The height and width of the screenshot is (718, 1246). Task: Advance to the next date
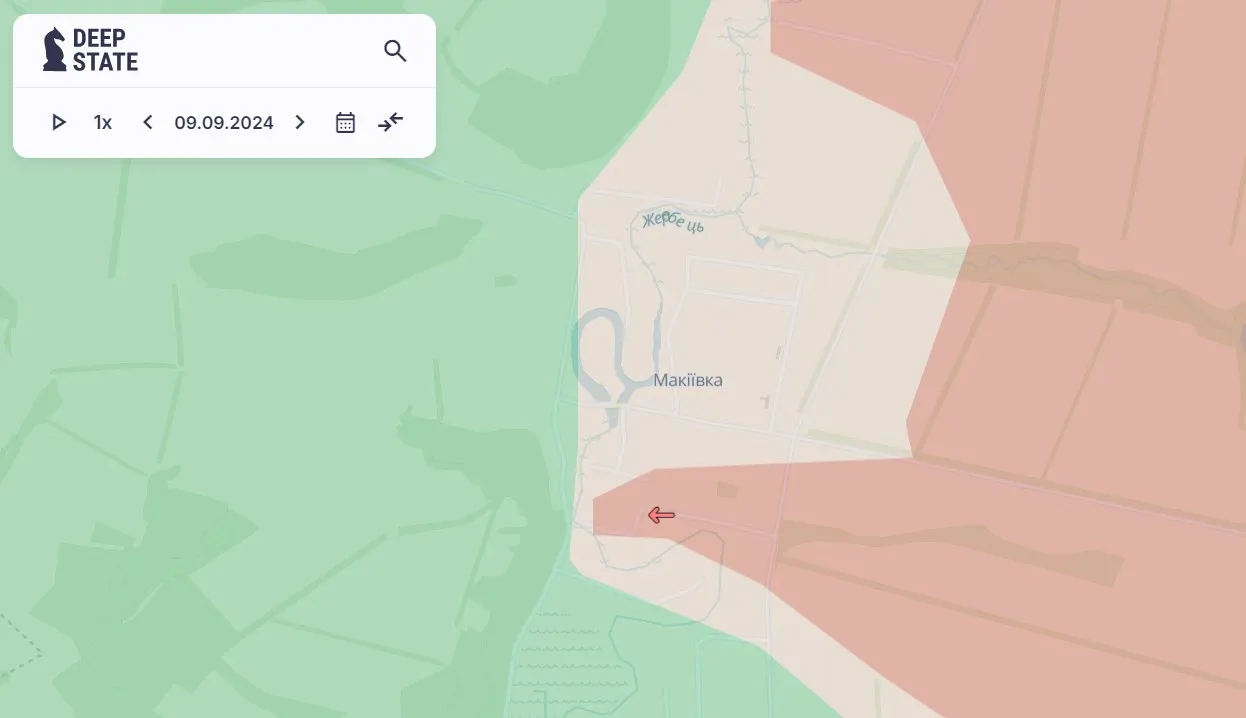click(300, 122)
